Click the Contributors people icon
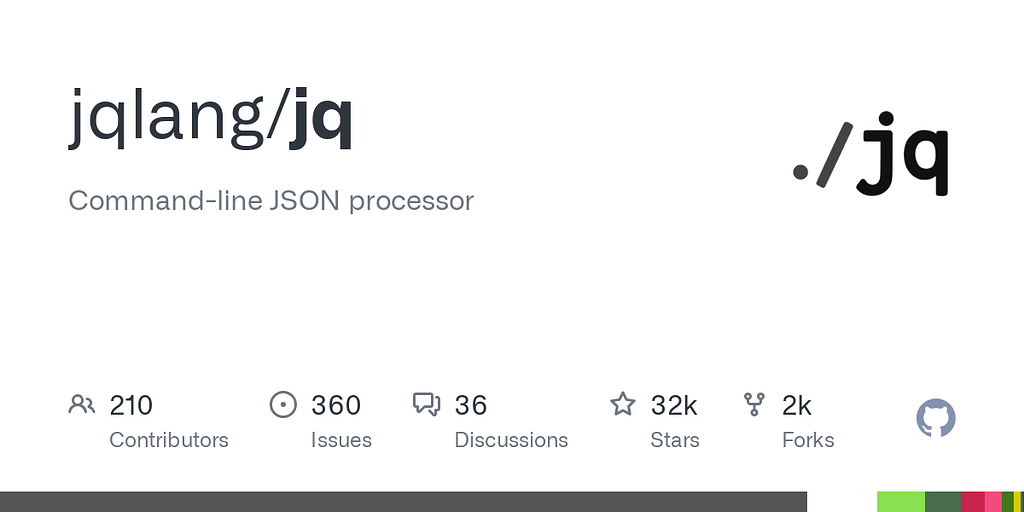The width and height of the screenshot is (1024, 512). (82, 405)
